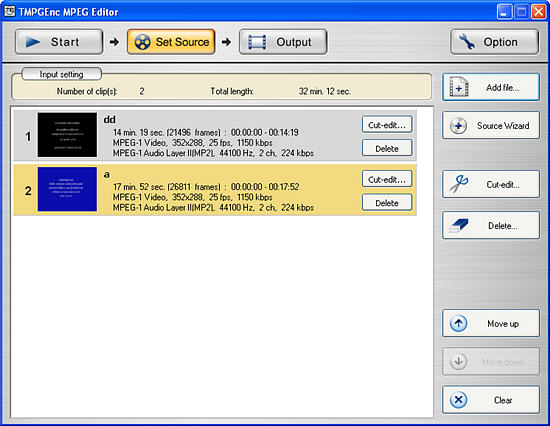This screenshot has height=426, width=550.
Task: Click clip dd's MPEG-1 Audio Layer II line
Action: 213,153
